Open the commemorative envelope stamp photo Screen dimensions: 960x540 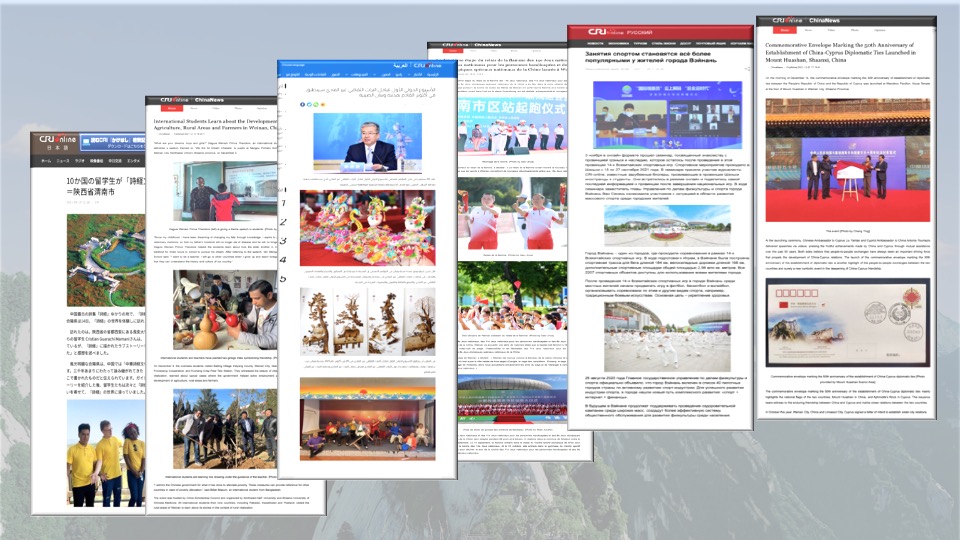pos(847,322)
